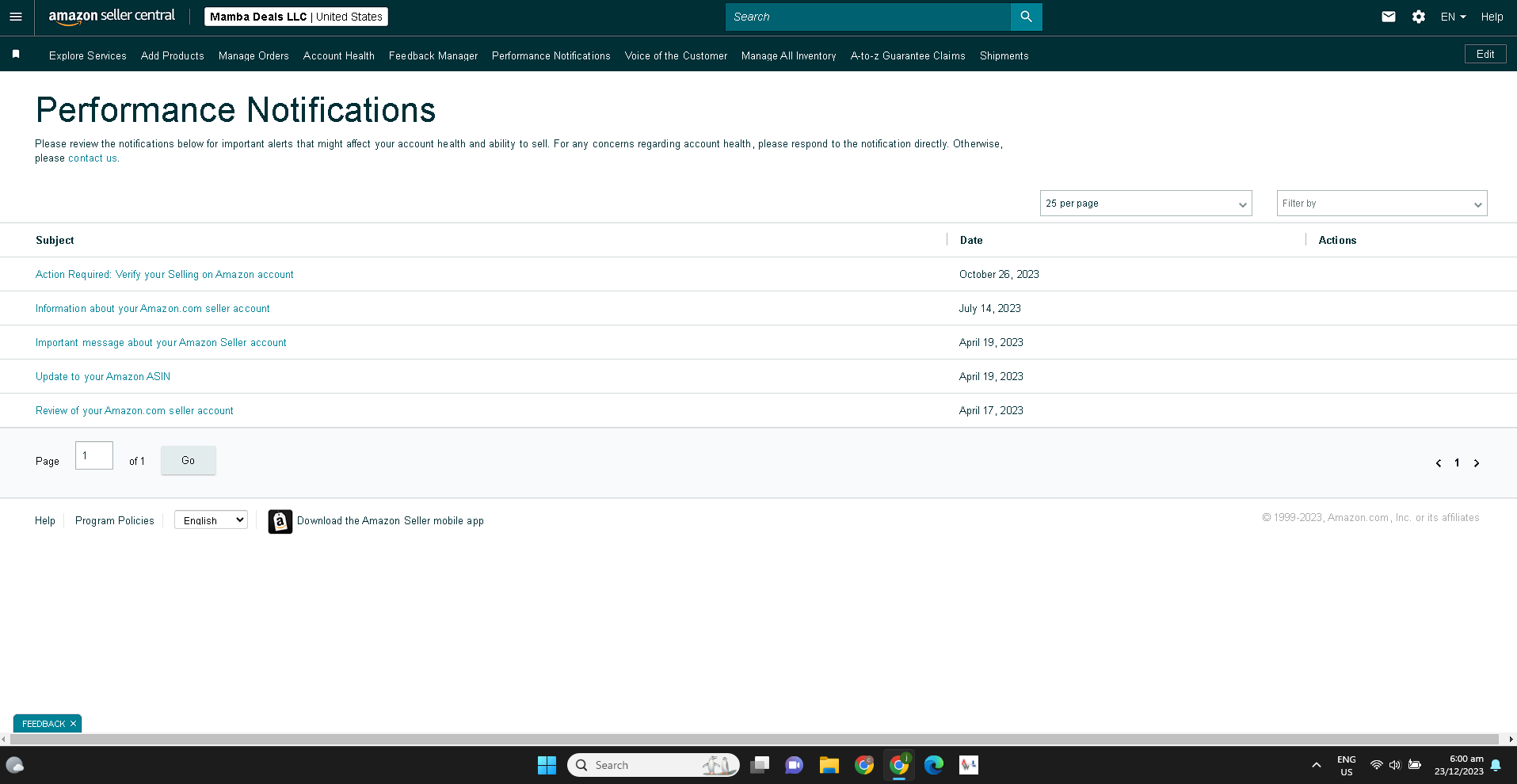Image resolution: width=1517 pixels, height=784 pixels.
Task: Click the search magnifier button
Action: click(x=1026, y=17)
